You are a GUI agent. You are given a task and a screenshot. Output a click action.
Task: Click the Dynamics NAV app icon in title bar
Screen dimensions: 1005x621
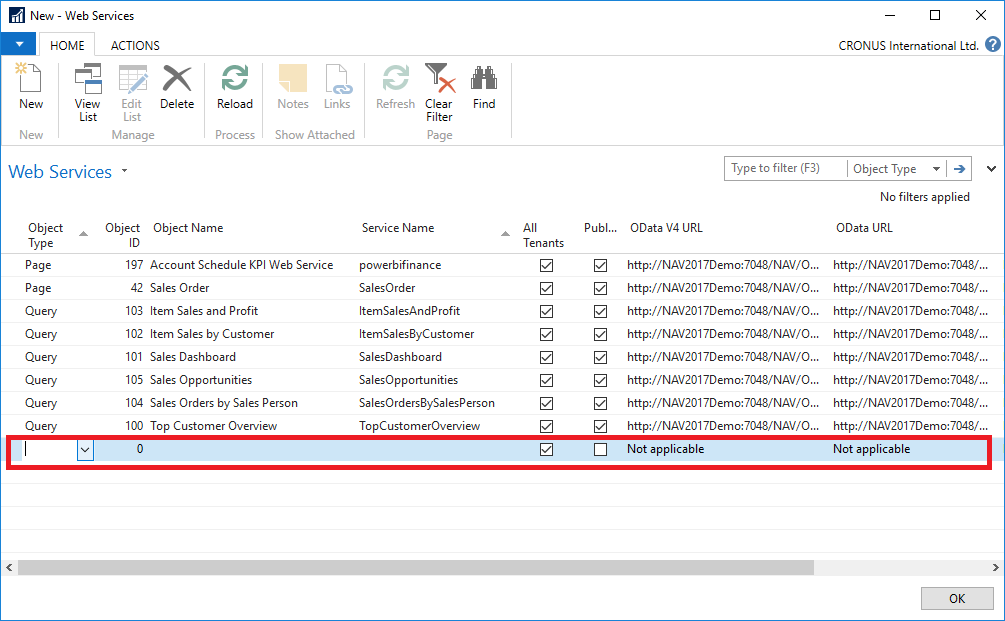(x=17, y=15)
